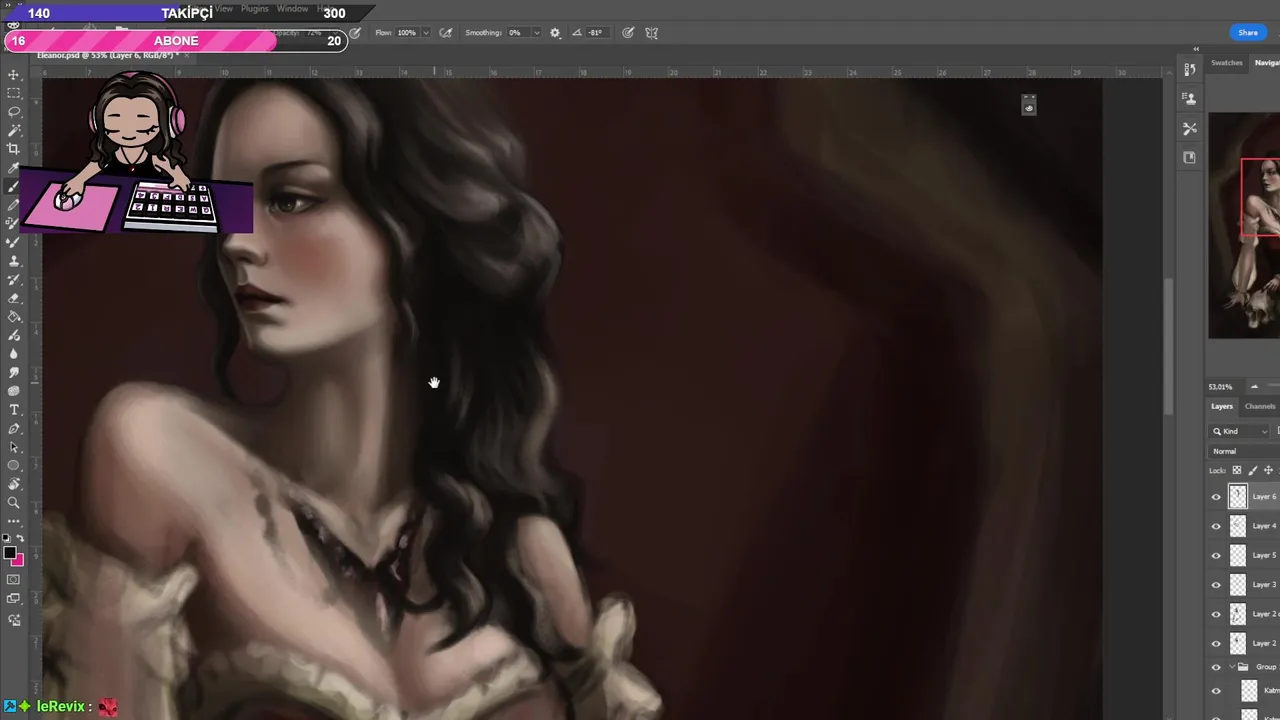Image resolution: width=1280 pixels, height=720 pixels.
Task: Select the Clone Stamp tool
Action: point(14,261)
